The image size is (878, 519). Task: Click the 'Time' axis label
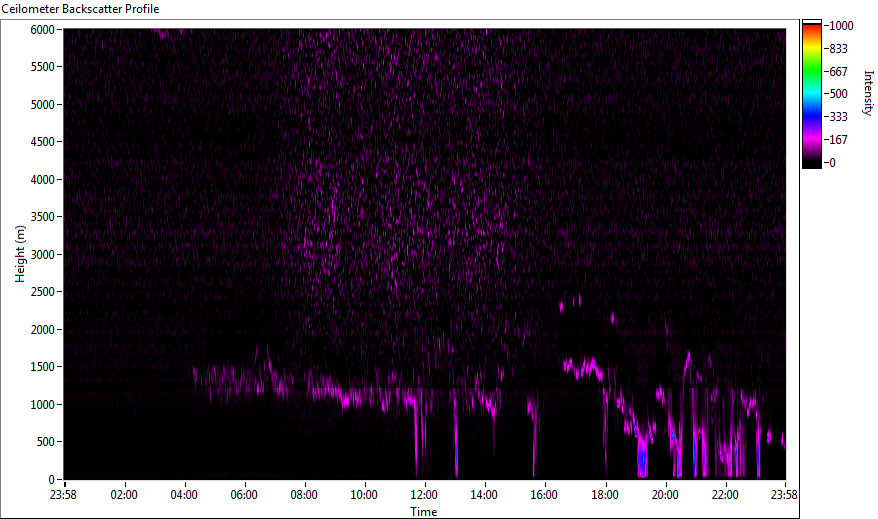[x=424, y=511]
